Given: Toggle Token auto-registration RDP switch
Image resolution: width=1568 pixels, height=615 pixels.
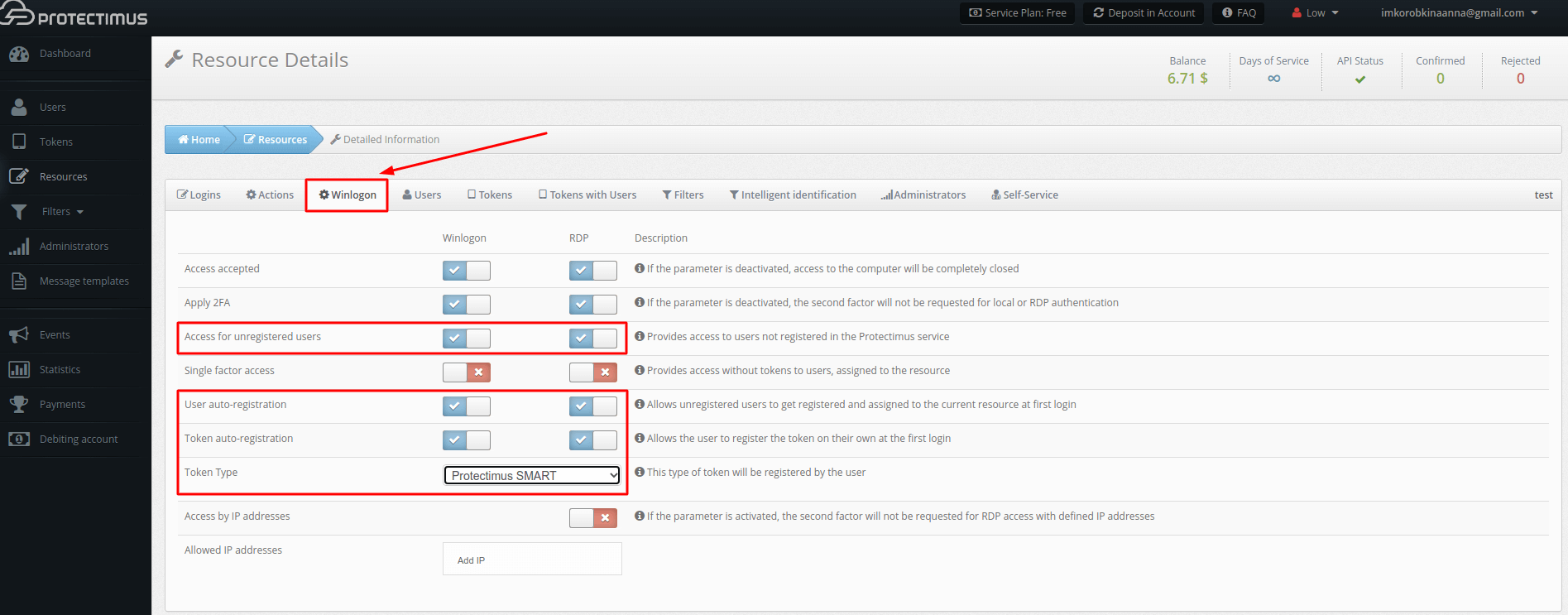Looking at the screenshot, I should 593,440.
